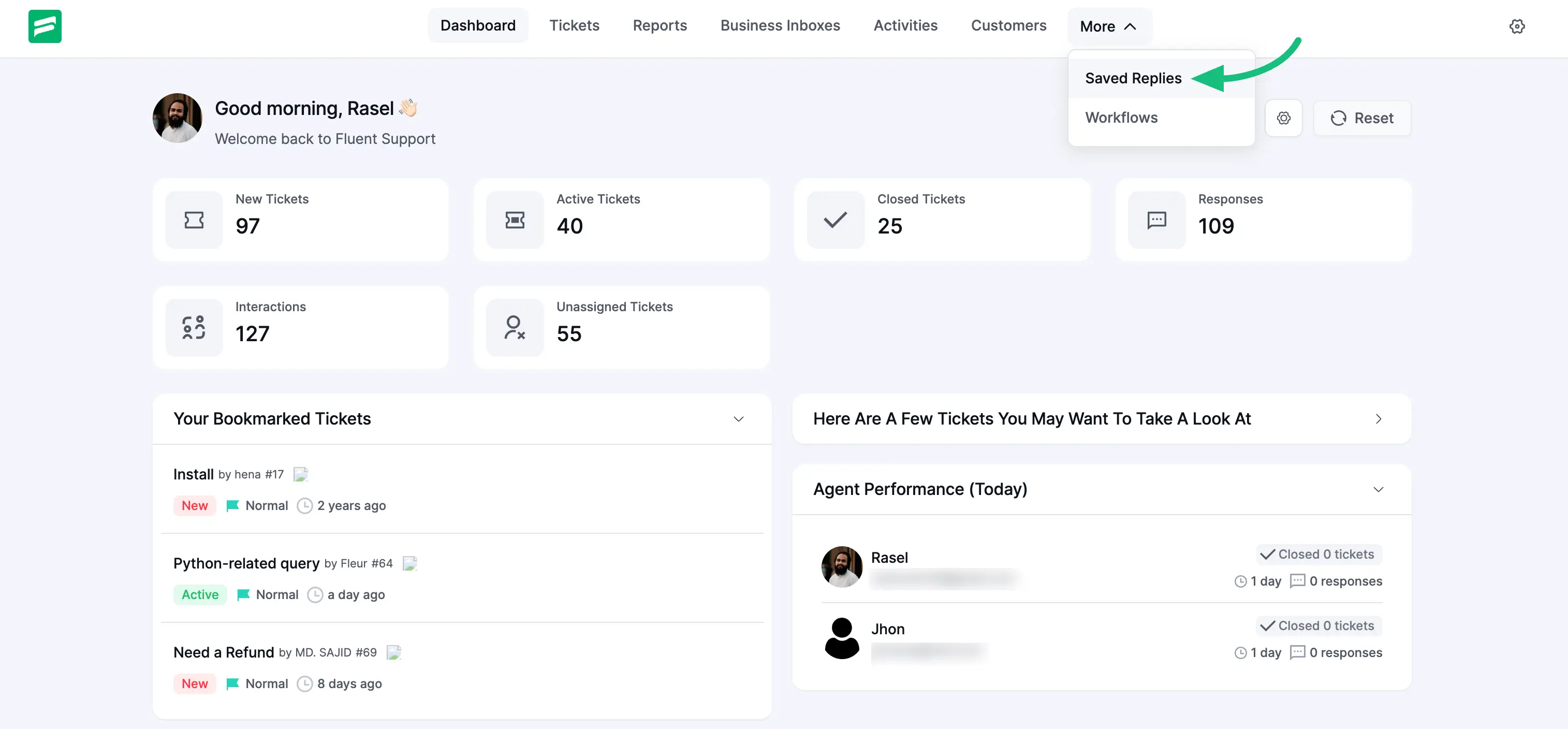
Task: Click the Reset button
Action: (1363, 118)
